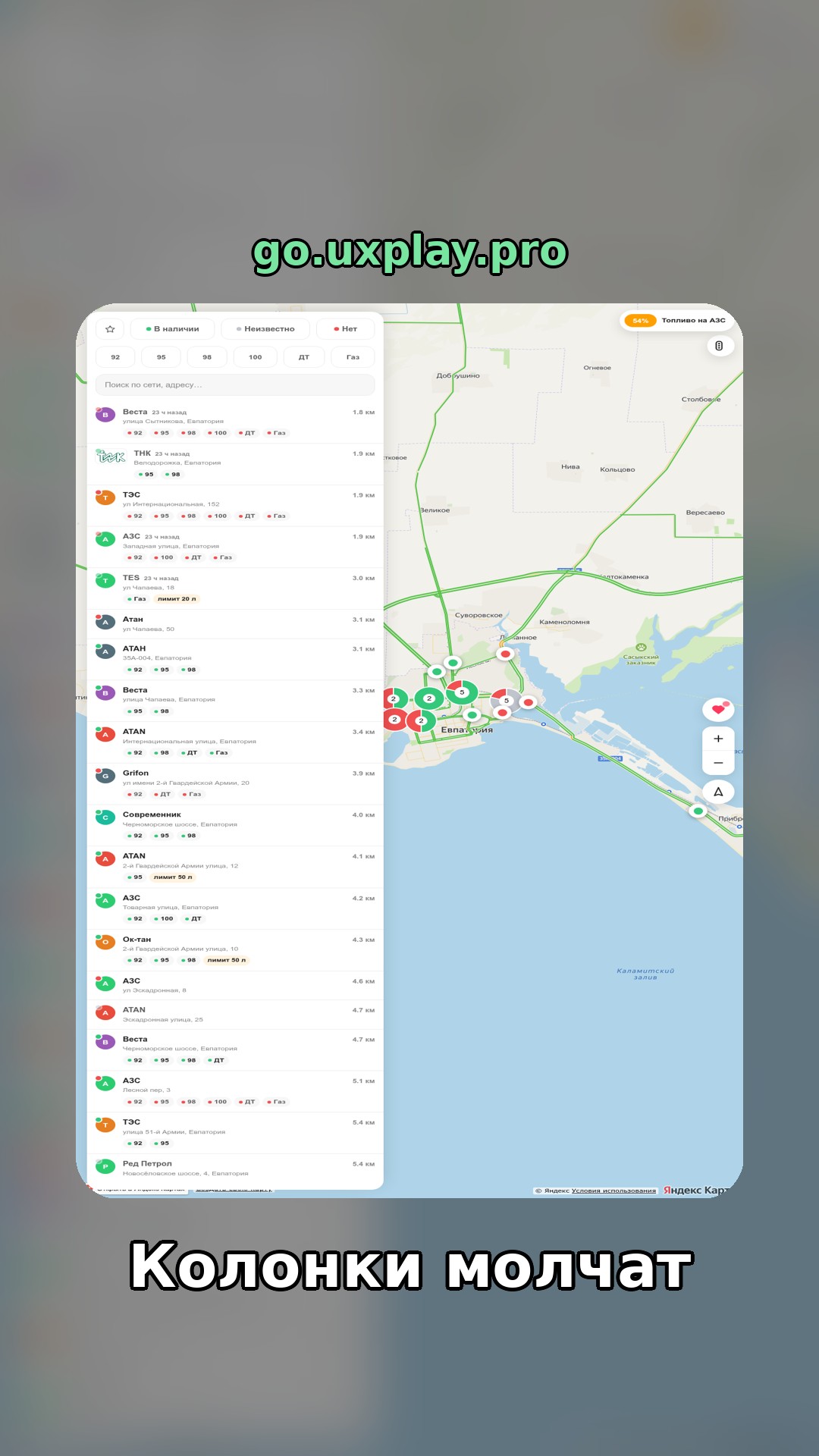Click the star favorites filter button
The width and height of the screenshot is (819, 1456).
110,329
